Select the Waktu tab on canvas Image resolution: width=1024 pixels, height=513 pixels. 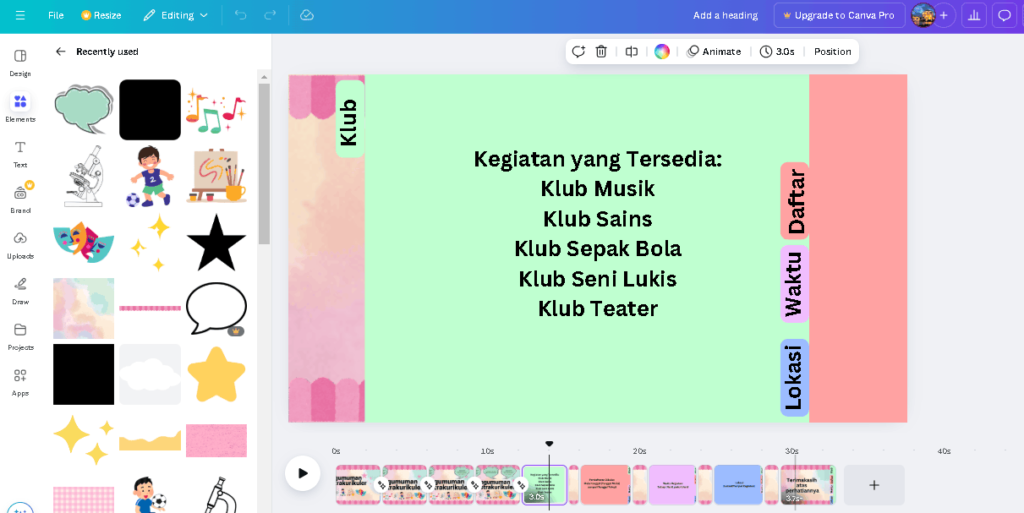pos(795,283)
